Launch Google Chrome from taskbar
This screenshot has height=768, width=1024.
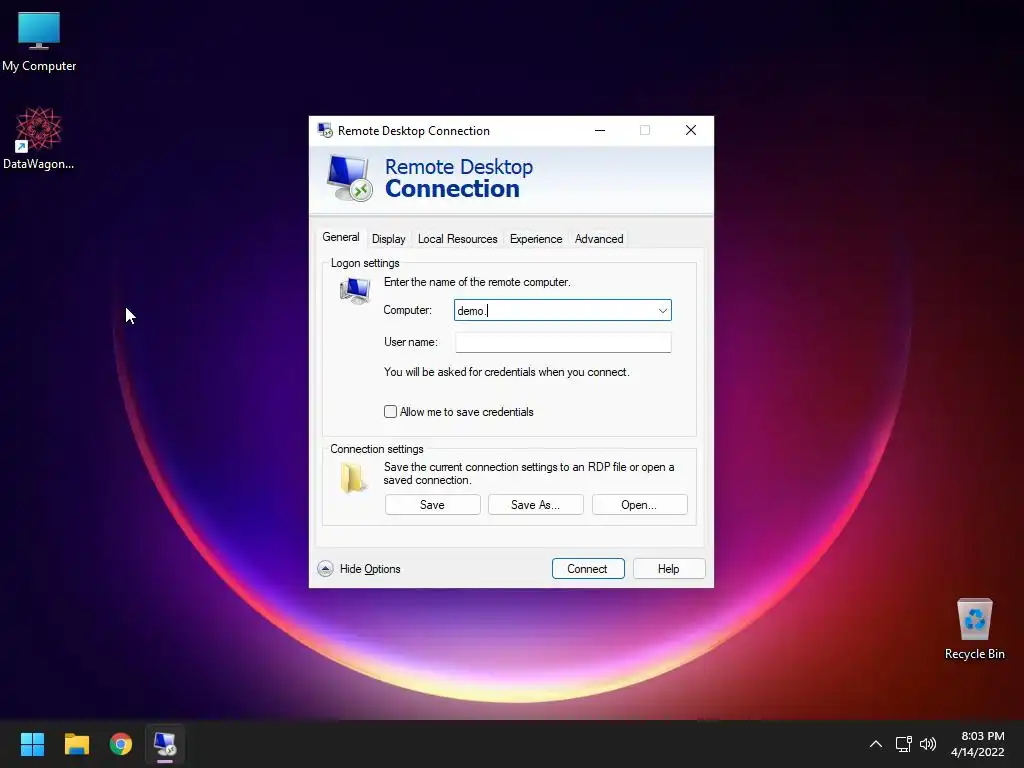pyautogui.click(x=121, y=744)
